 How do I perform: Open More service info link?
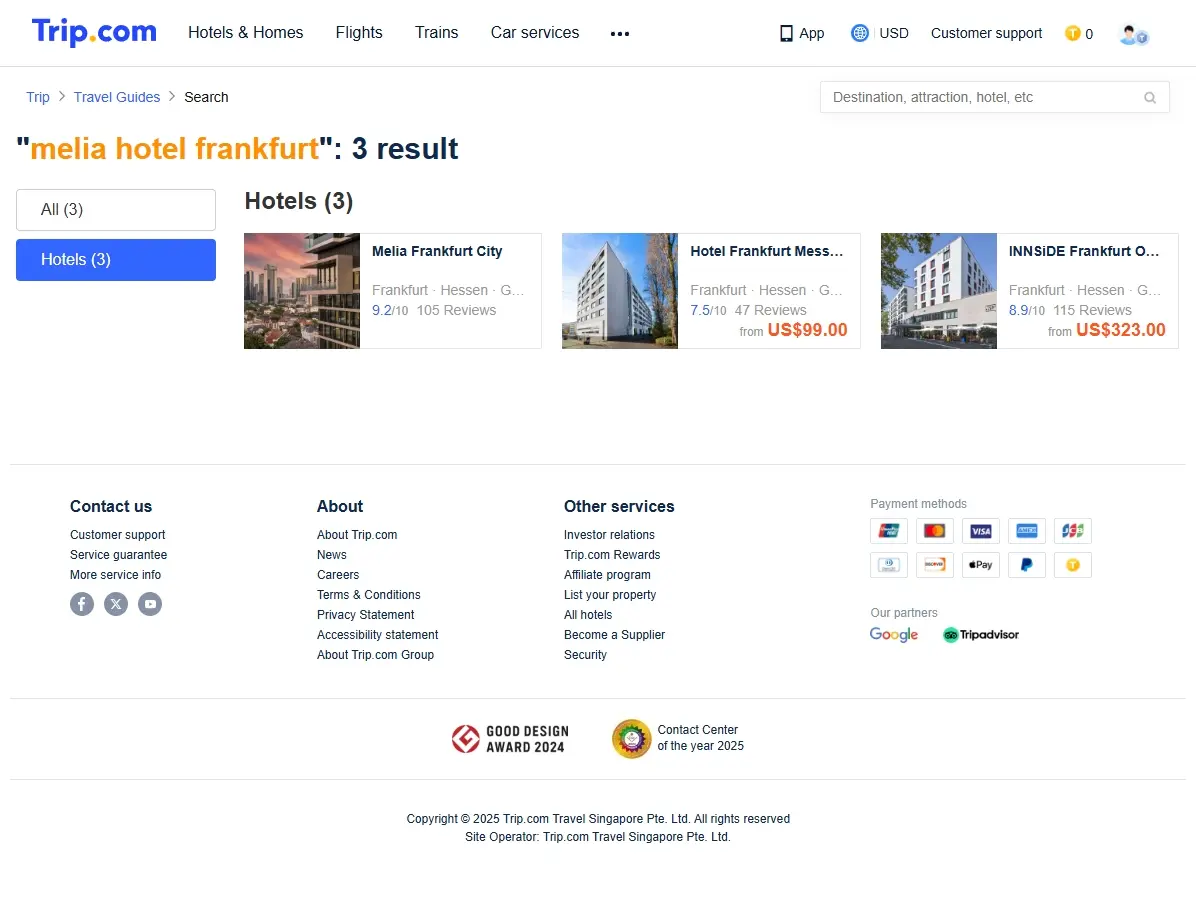pyautogui.click(x=115, y=575)
